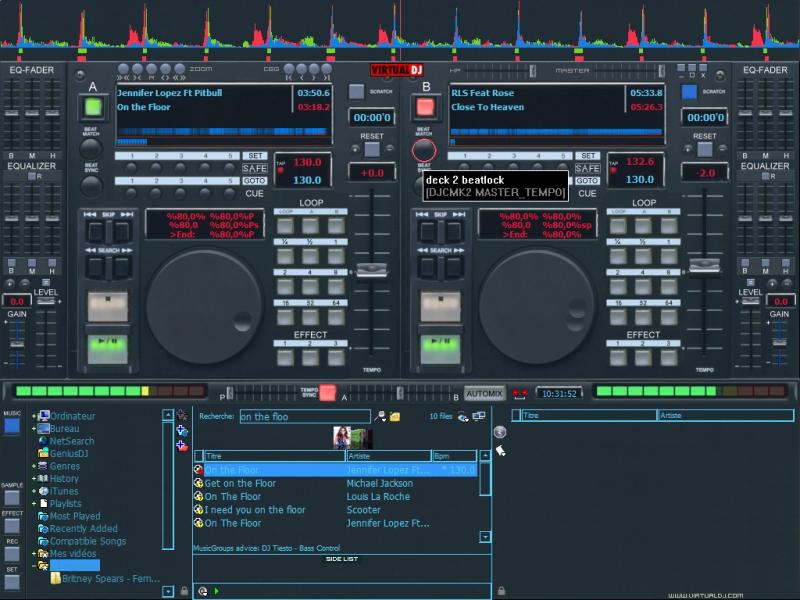Switch to the EFFECT panel in sidebar

(x=12, y=528)
